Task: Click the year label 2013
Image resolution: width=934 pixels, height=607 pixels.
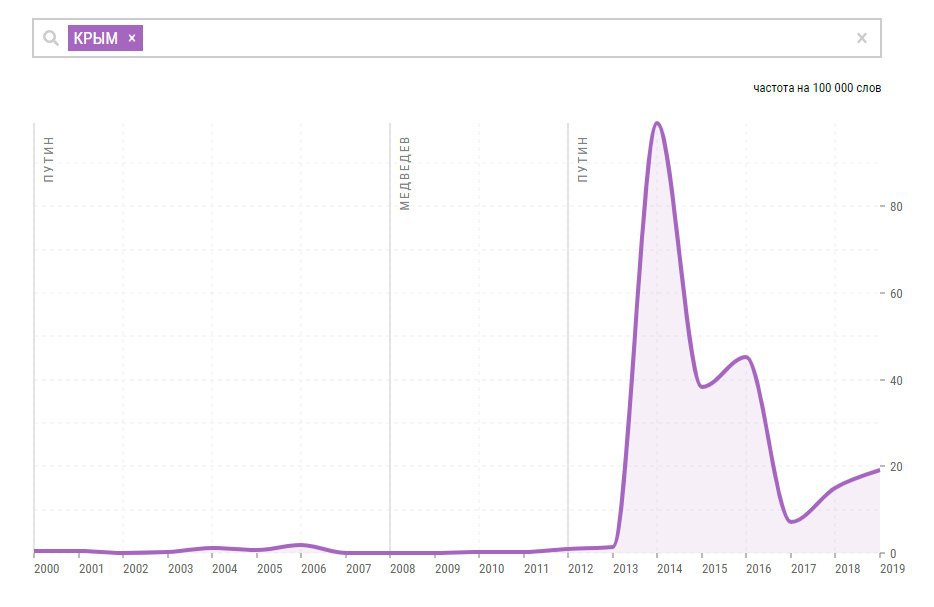Action: pyautogui.click(x=625, y=569)
